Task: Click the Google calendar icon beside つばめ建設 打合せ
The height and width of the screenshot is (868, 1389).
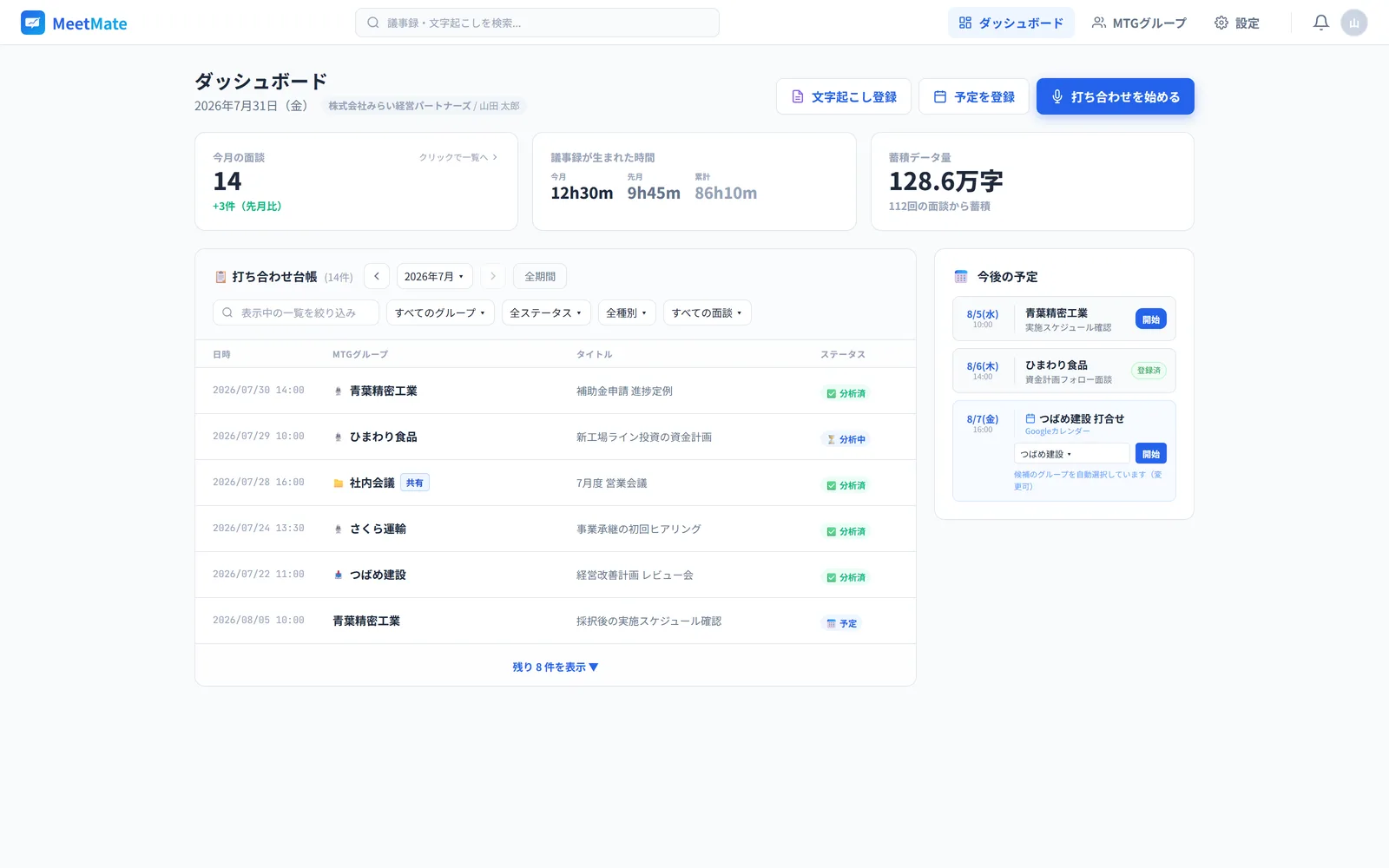Action: [1030, 418]
